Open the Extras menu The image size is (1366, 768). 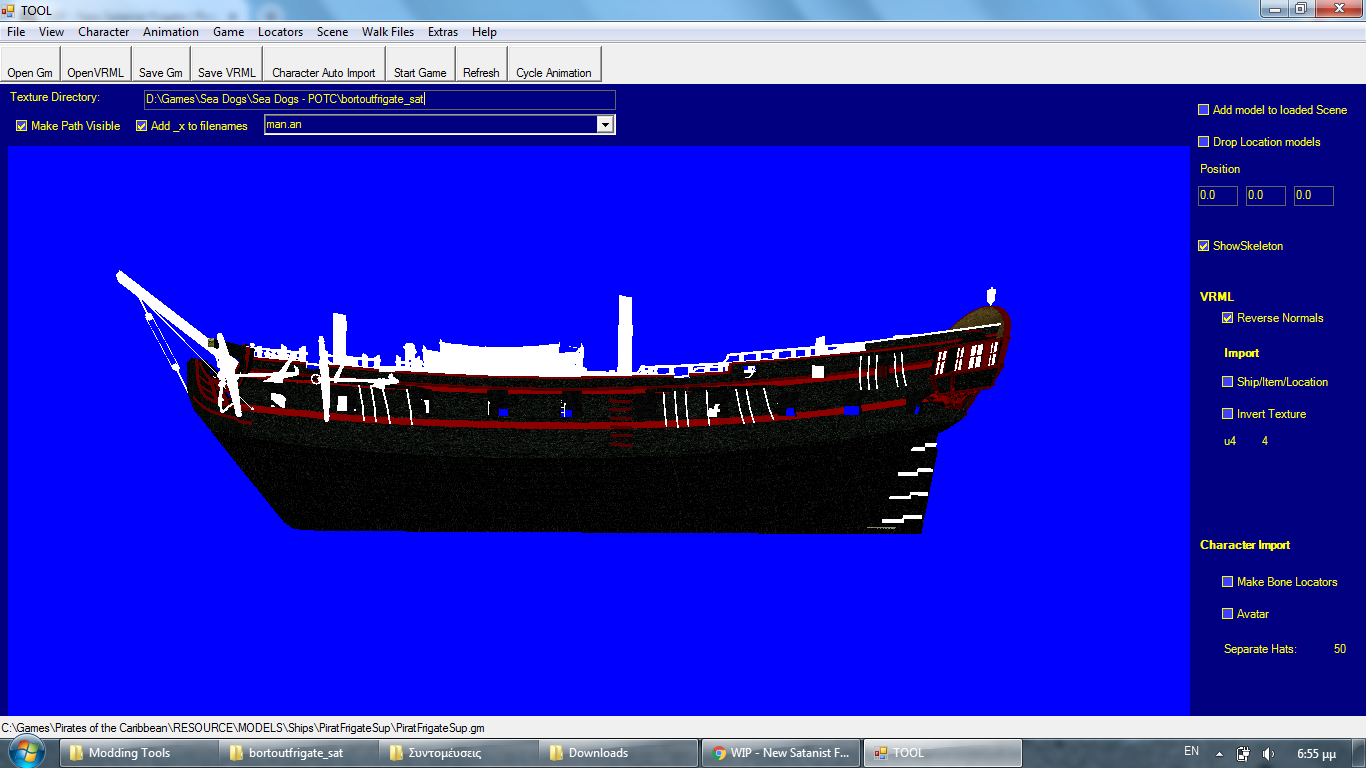[443, 32]
